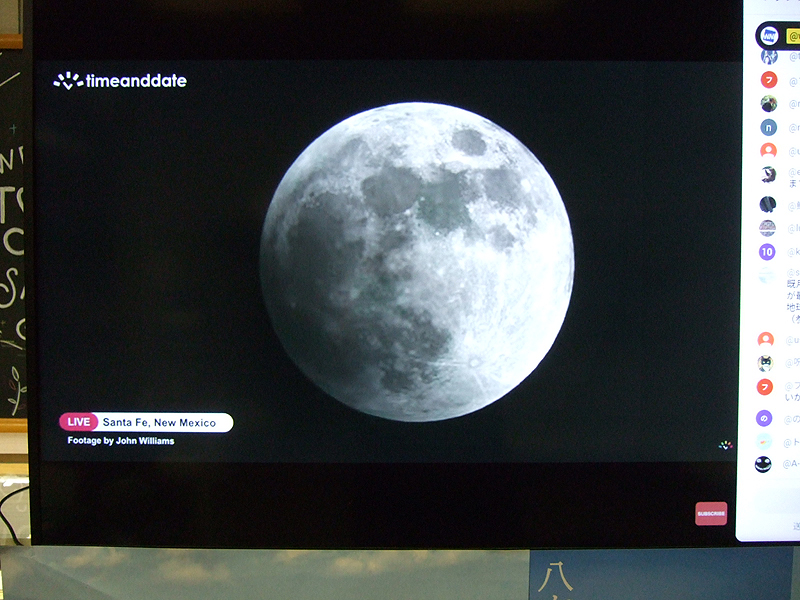Click the gray 'n' chat avatar
This screenshot has height=600, width=800.
pos(768,127)
